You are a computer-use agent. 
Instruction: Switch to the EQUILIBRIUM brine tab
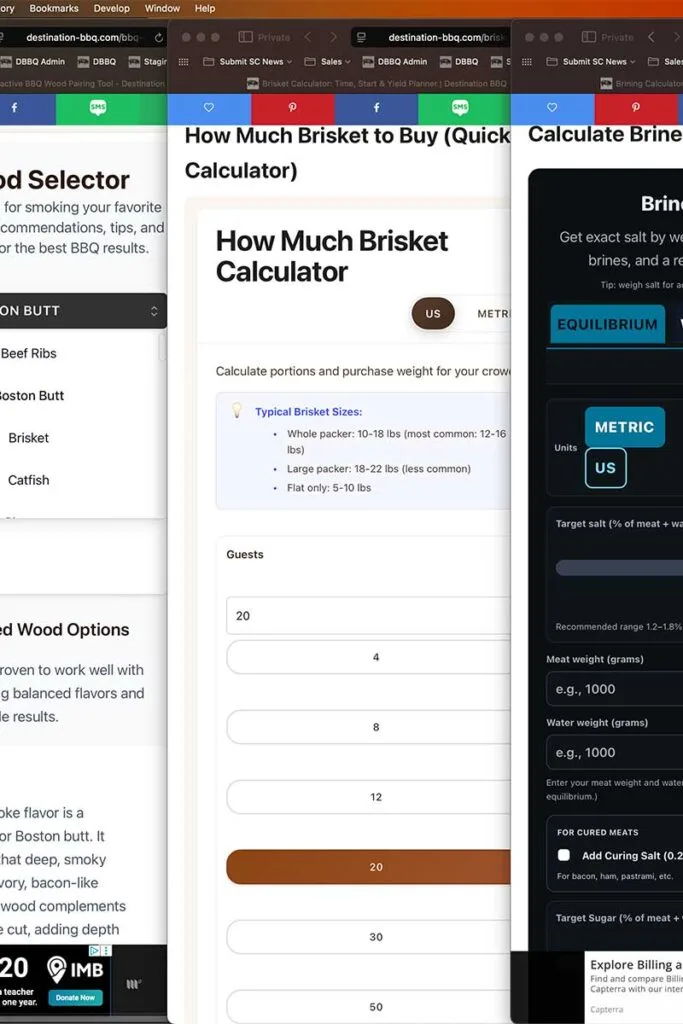click(607, 324)
